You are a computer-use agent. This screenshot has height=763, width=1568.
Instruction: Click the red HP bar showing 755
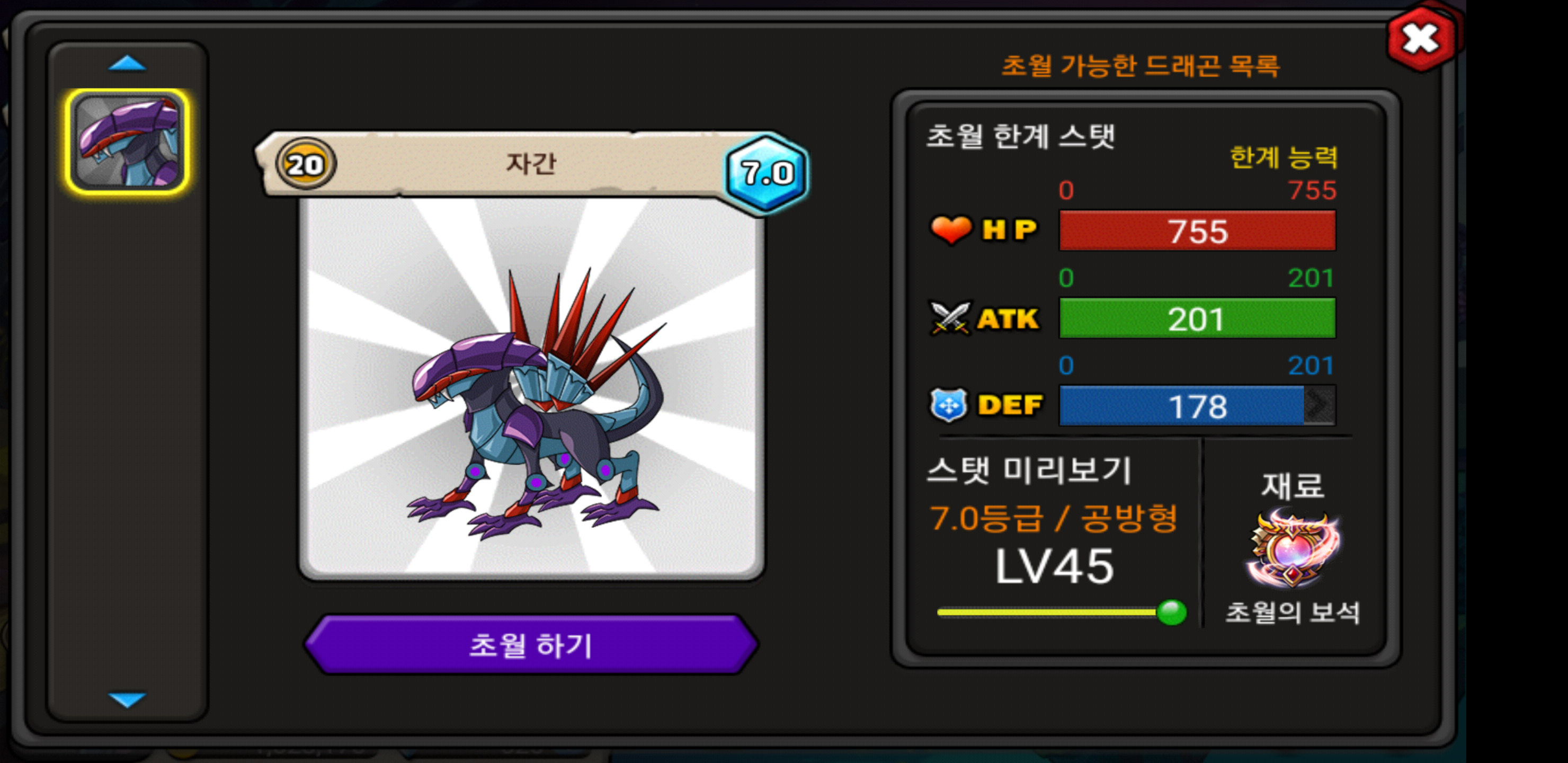coord(1197,231)
